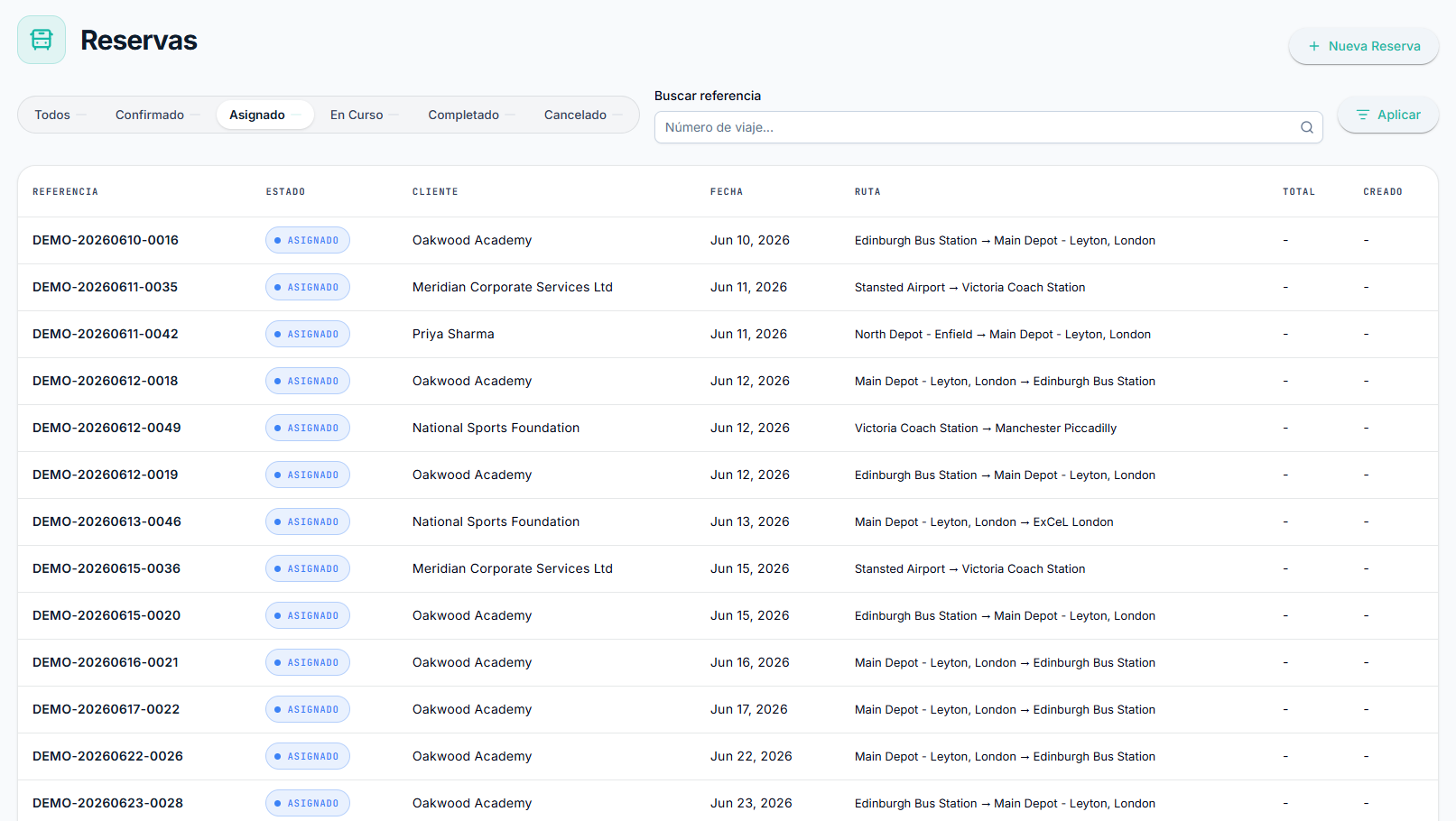Click the Reservas page heading

pyautogui.click(x=139, y=41)
